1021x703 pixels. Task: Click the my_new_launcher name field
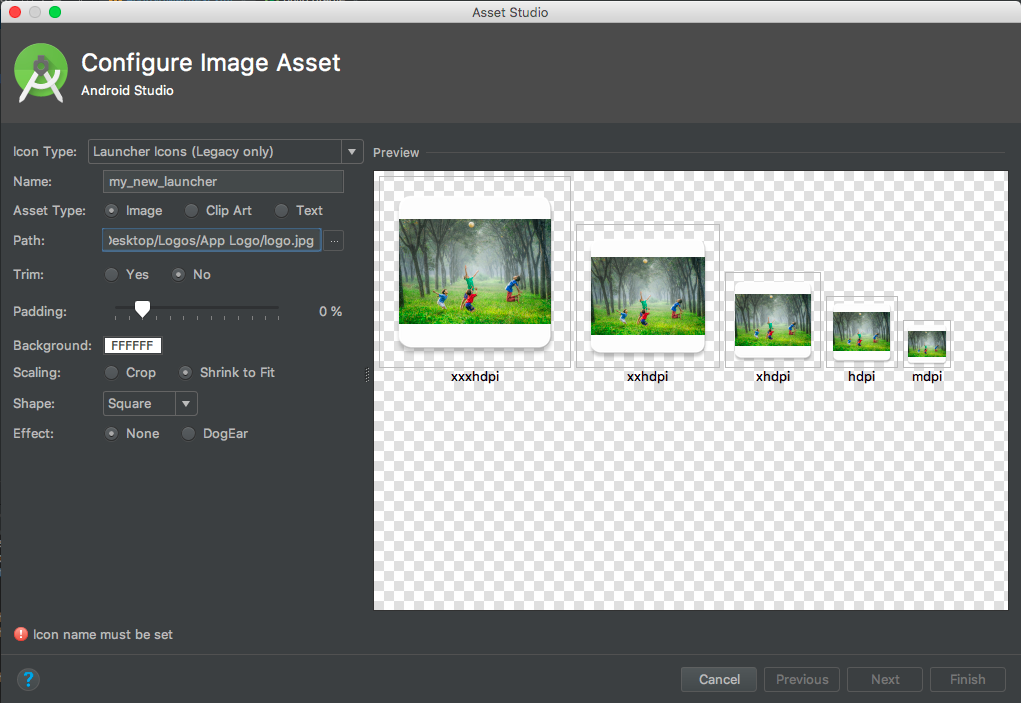(222, 181)
